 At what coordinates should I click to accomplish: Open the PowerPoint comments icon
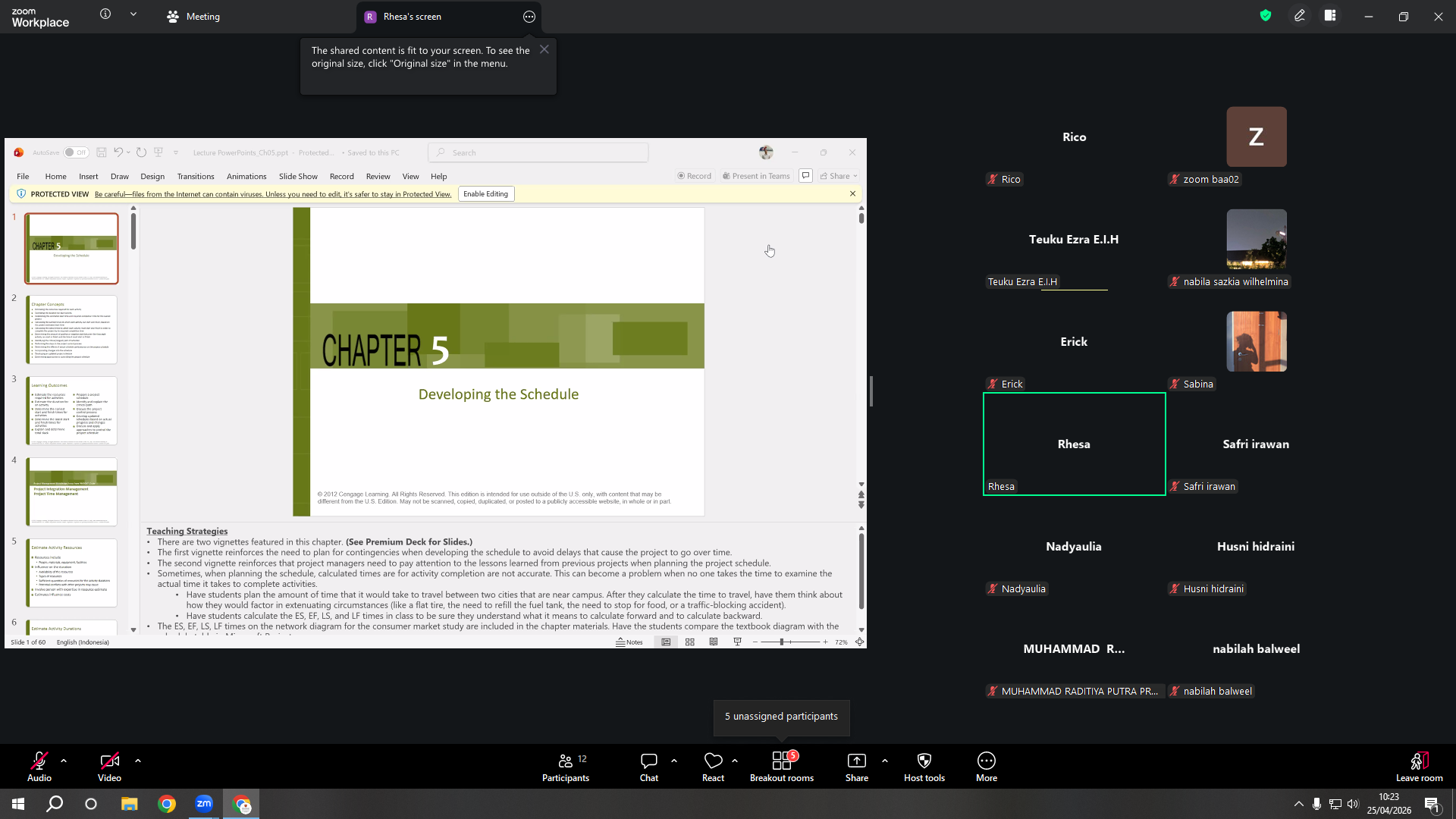pyautogui.click(x=806, y=176)
